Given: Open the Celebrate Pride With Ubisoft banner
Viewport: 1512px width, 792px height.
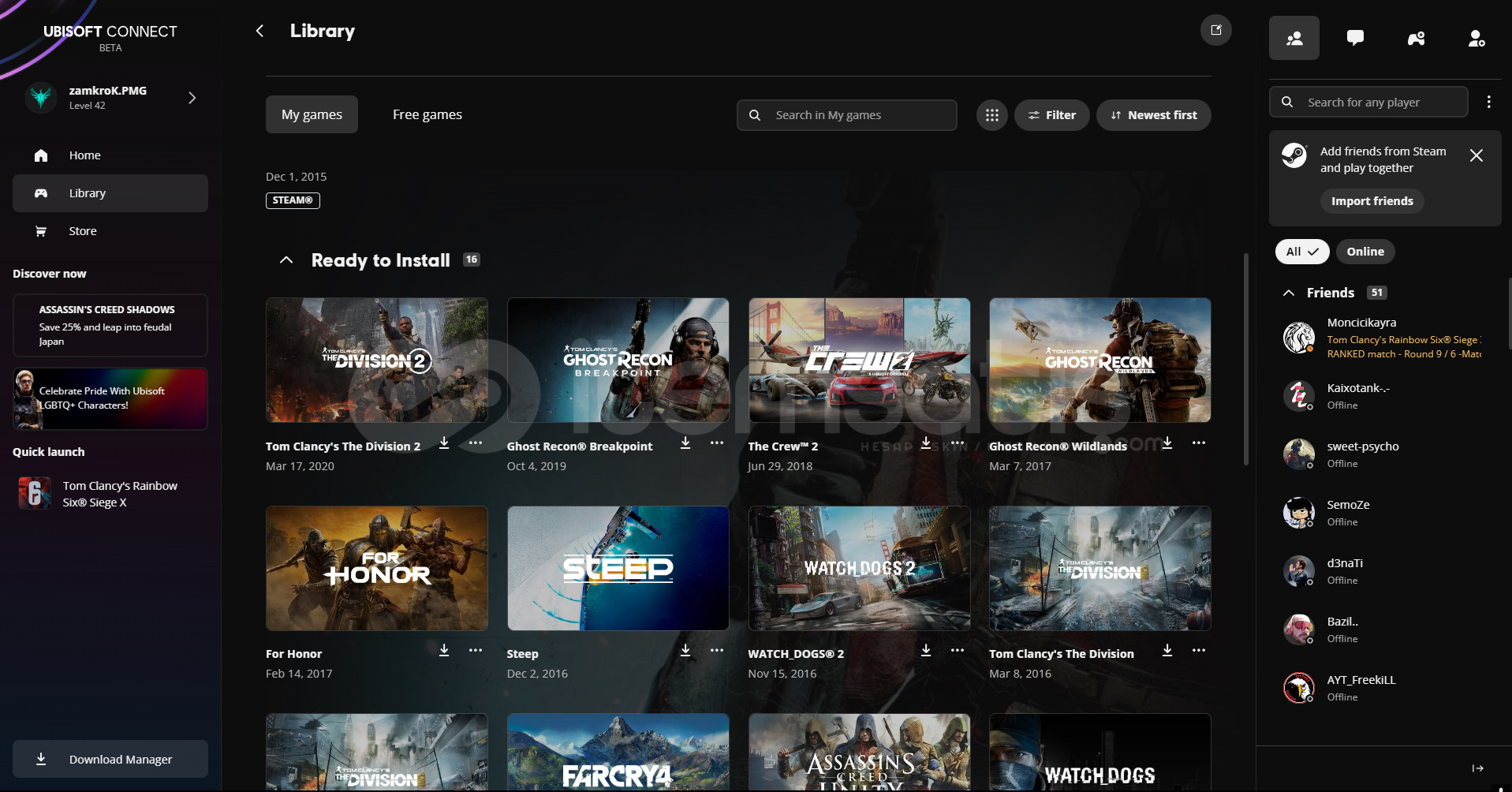Looking at the screenshot, I should pyautogui.click(x=110, y=398).
